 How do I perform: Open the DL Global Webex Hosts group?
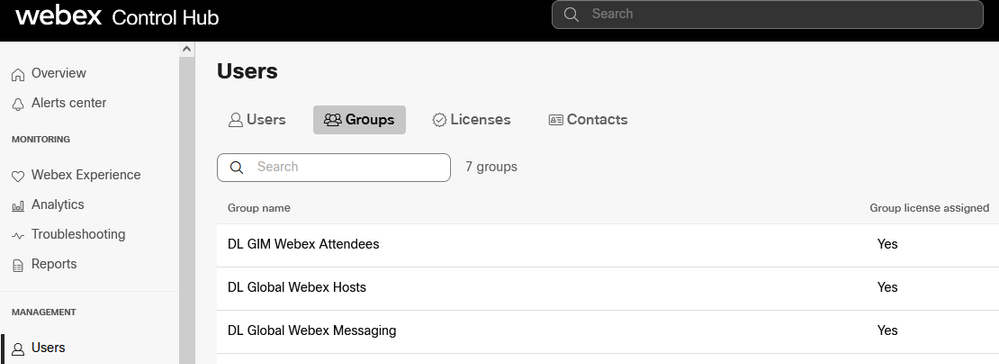click(x=297, y=288)
